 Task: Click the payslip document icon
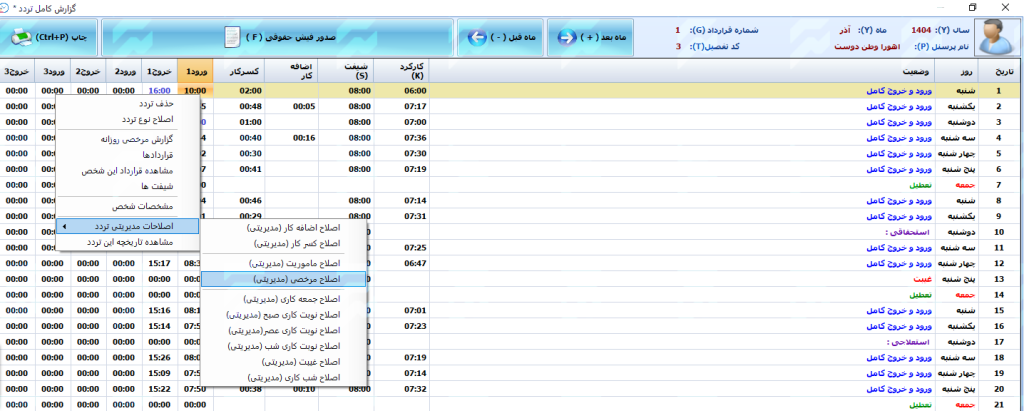[x=231, y=37]
